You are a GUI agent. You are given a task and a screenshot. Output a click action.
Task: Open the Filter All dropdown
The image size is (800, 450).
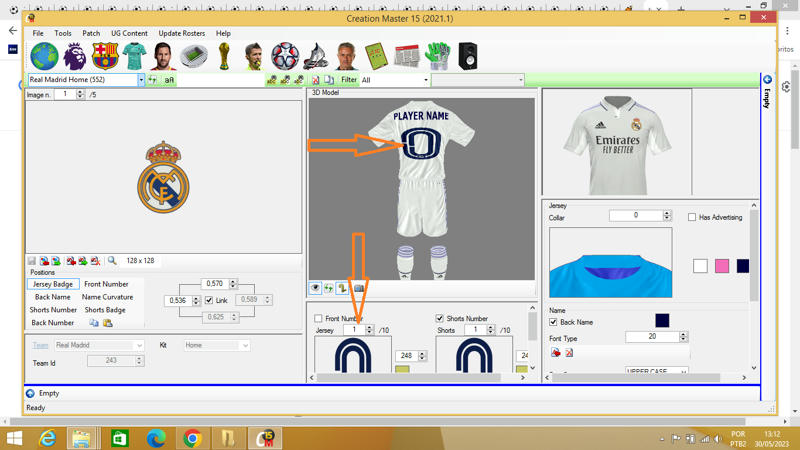point(426,80)
